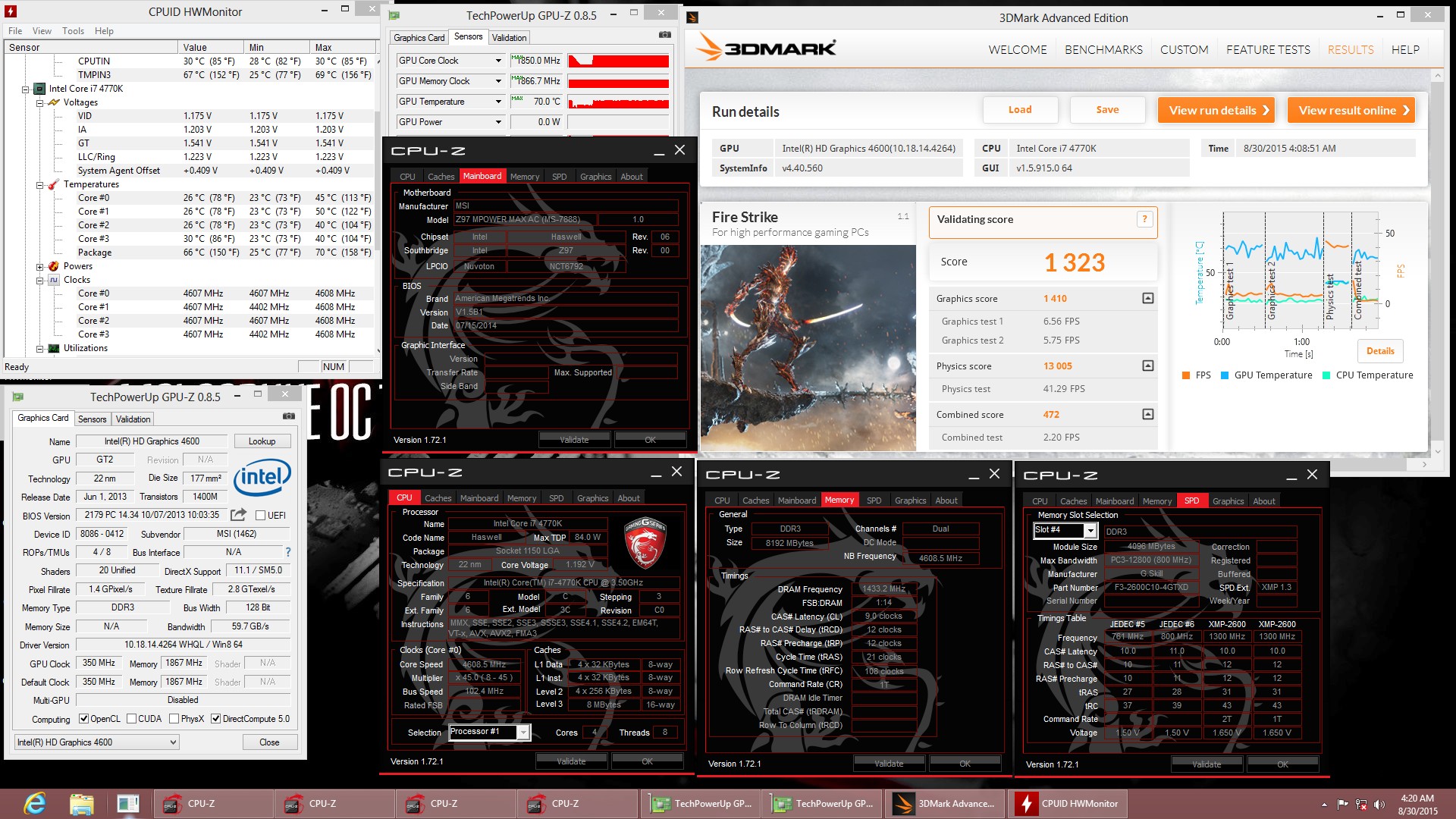Viewport: 1456px width, 819px height.
Task: Click the volume speaker tray icon
Action: [1379, 804]
